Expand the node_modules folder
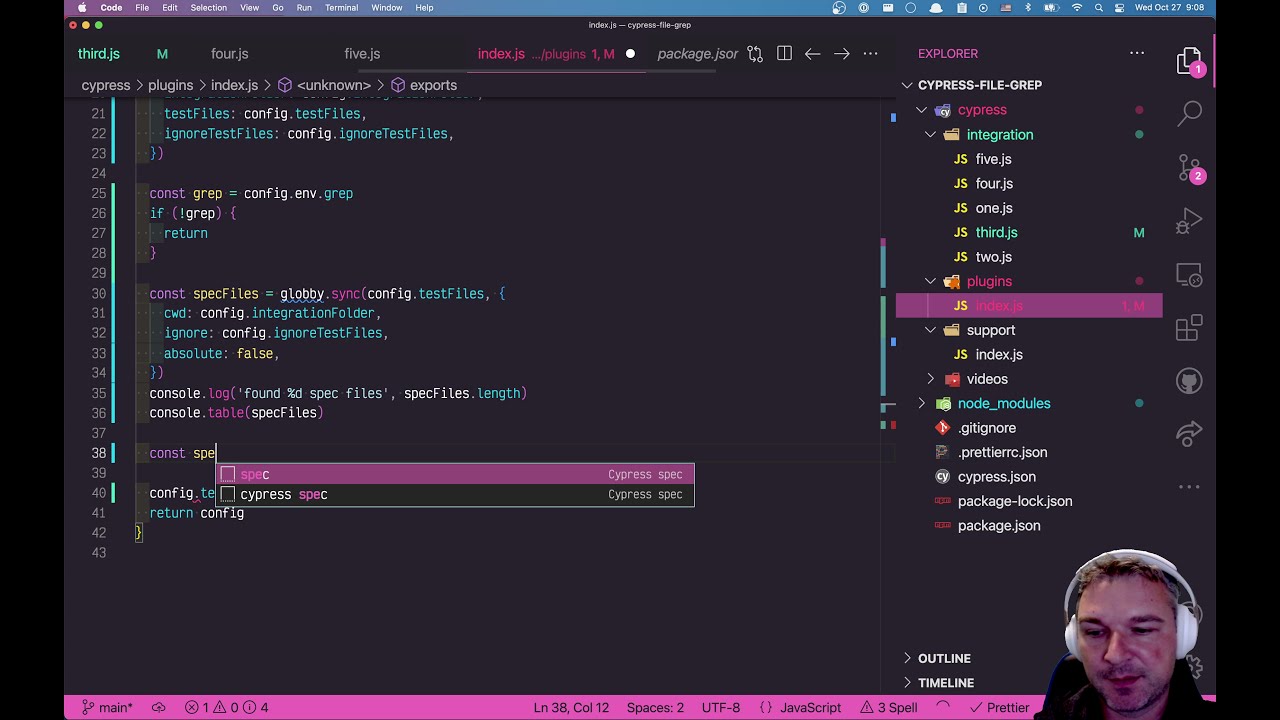The width and height of the screenshot is (1280, 720). 921,404
